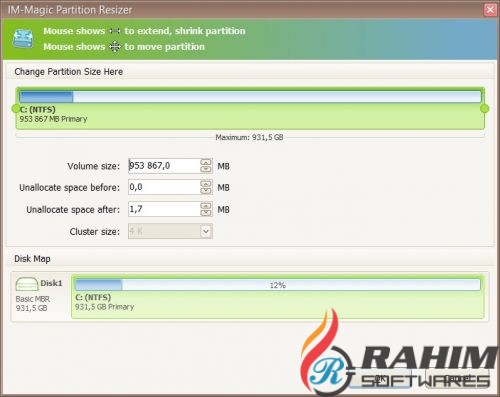Click the '953 867 MB Primary' label
The height and width of the screenshot is (397, 500).
coord(53,119)
